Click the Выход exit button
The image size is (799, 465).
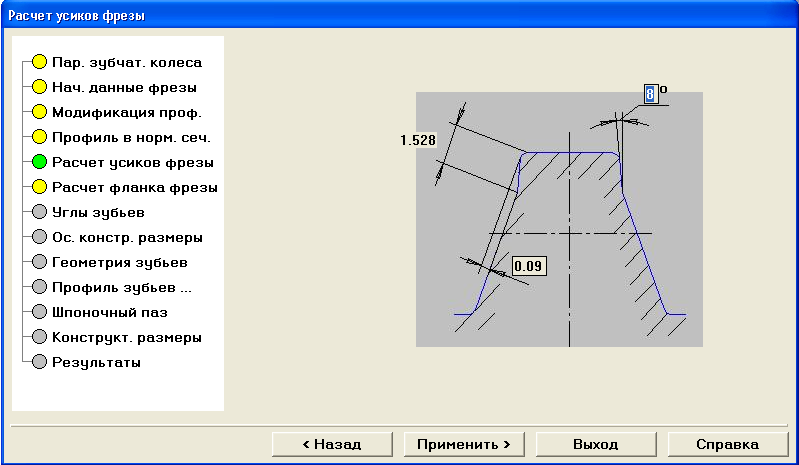[596, 444]
